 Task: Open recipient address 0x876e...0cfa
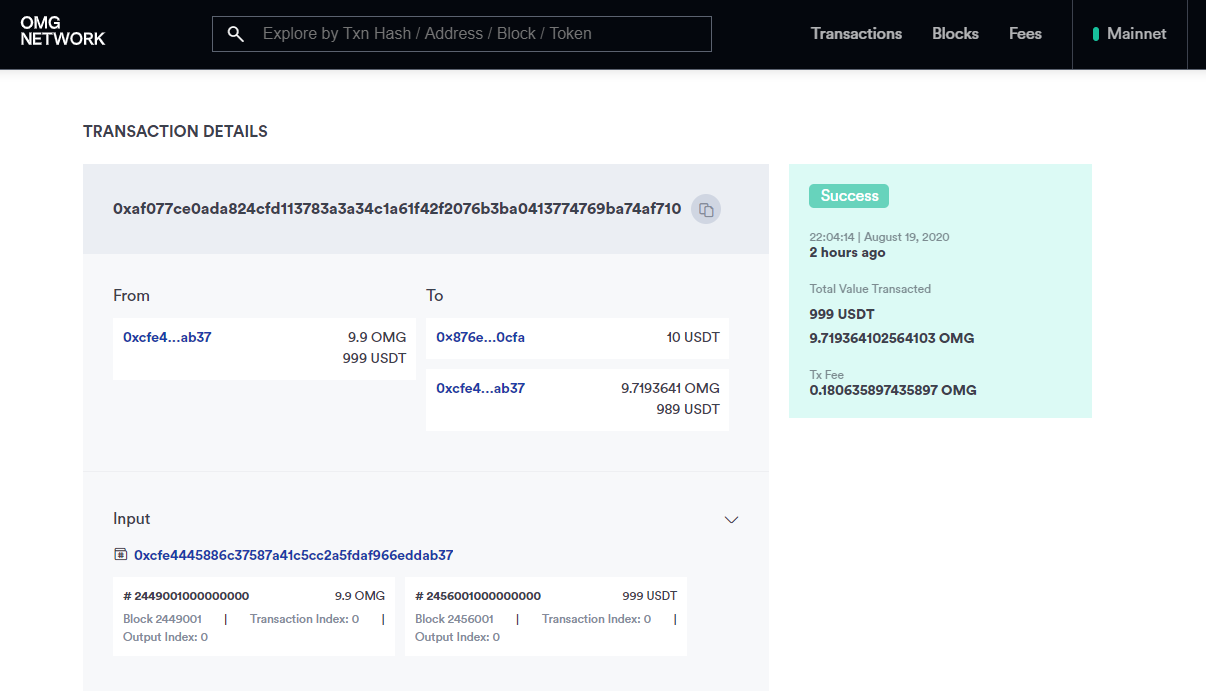pos(480,337)
